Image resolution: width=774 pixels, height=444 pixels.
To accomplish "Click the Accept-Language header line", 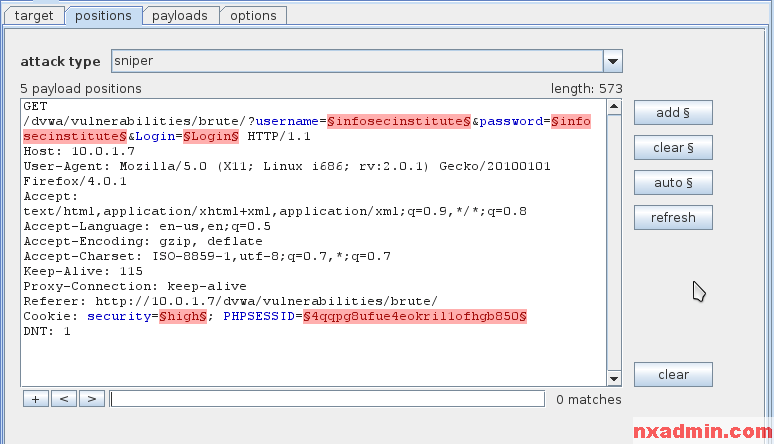I will [x=147, y=226].
